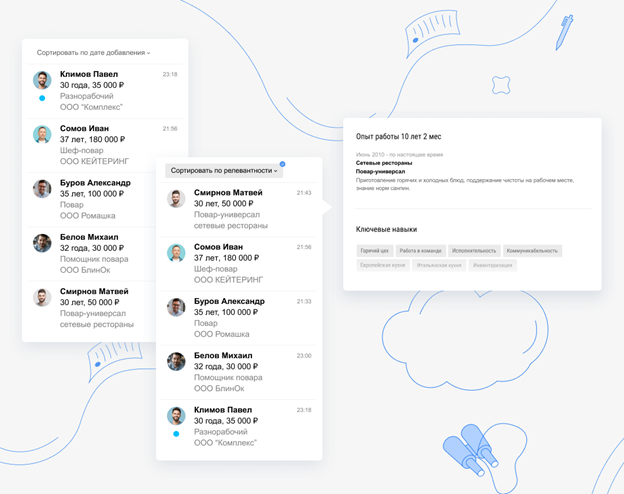The width and height of the screenshot is (624, 494).
Task: Click the blue status dot under Климов Павел in the relevance-sorted list
Action: tap(176, 434)
